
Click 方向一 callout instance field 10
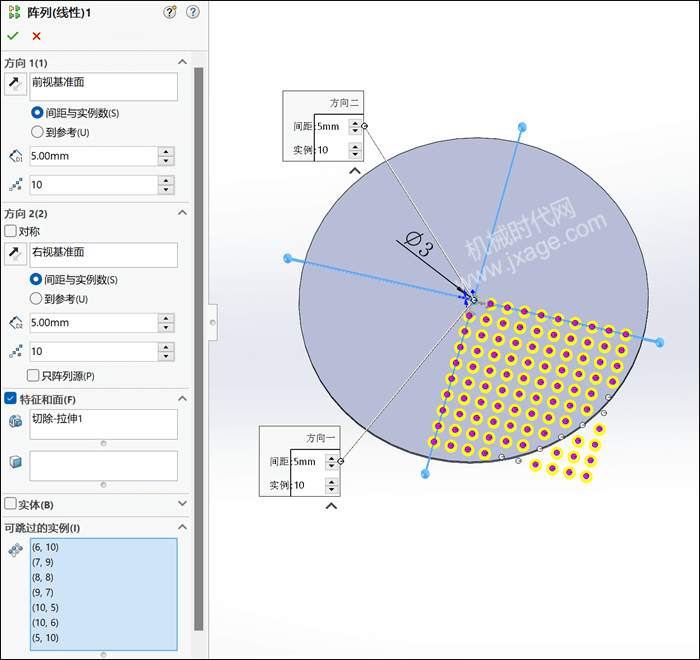pyautogui.click(x=308, y=485)
